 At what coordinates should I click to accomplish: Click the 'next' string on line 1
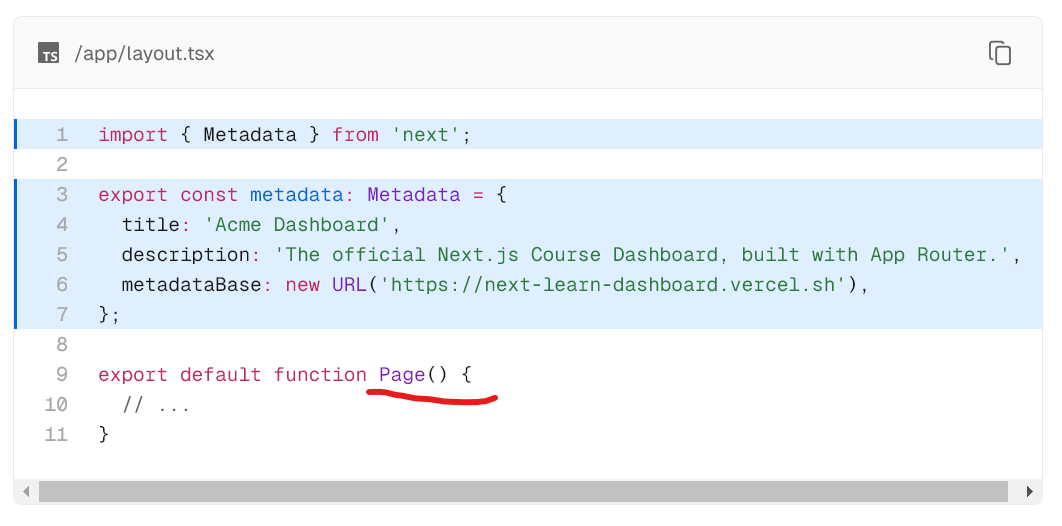(x=425, y=135)
